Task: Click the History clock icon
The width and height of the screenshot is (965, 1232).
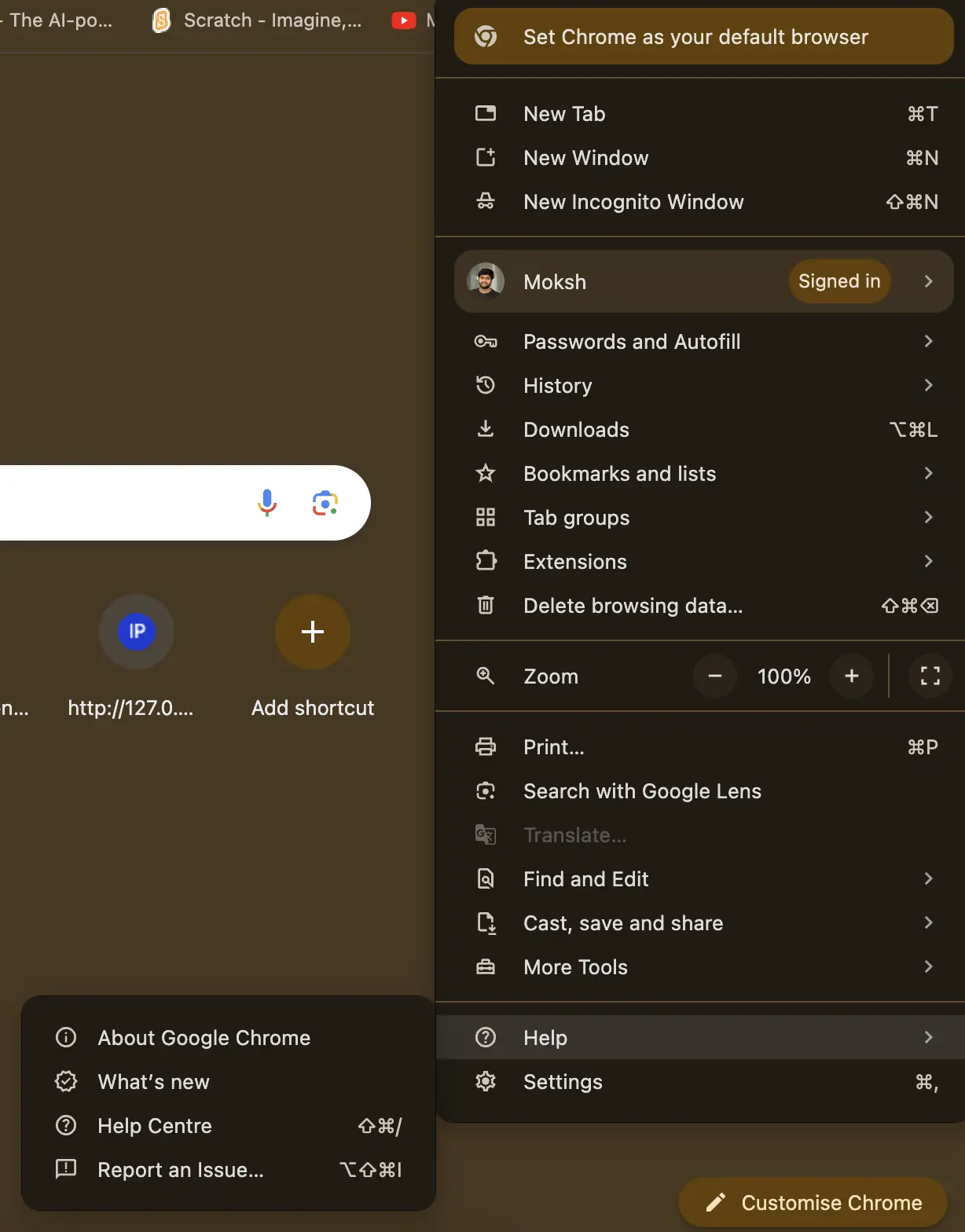Action: click(486, 386)
